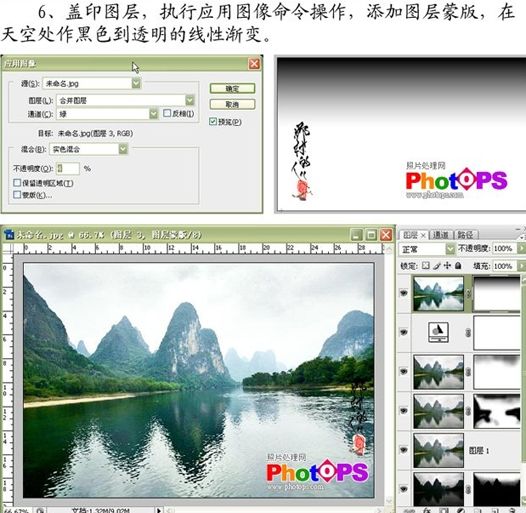The height and width of the screenshot is (513, 526).
Task: Select top layer image thumbnail
Action: (x=438, y=293)
